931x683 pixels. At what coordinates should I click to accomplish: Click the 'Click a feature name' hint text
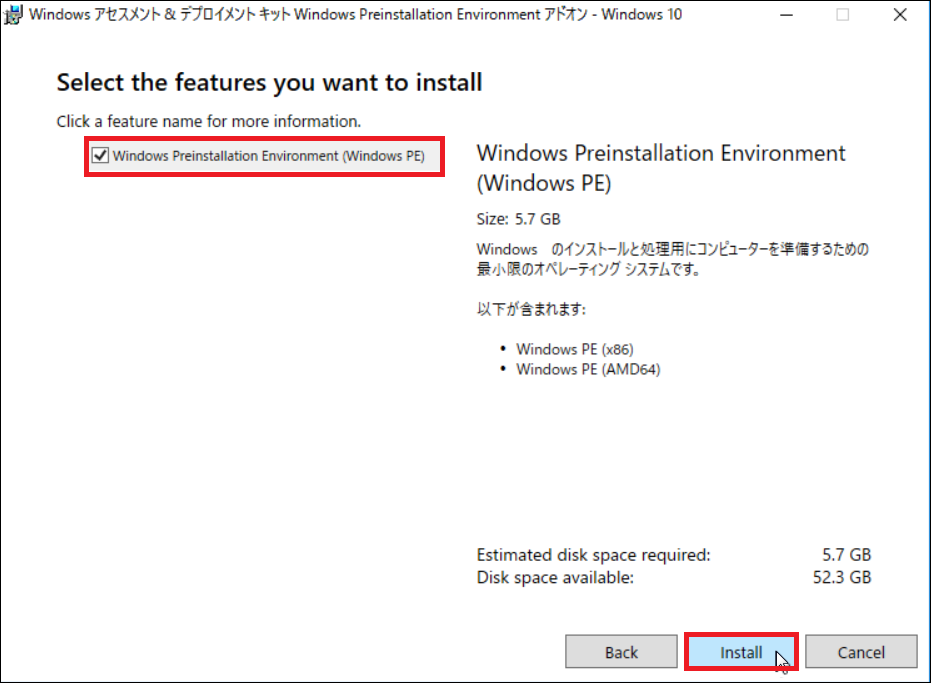[208, 121]
